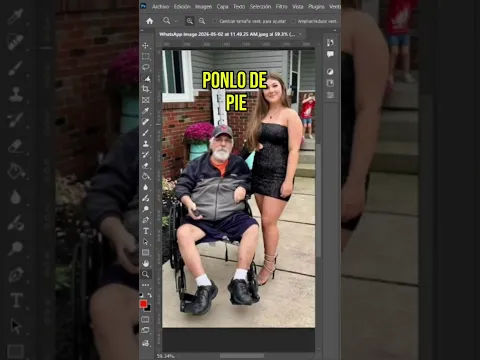
Task: Open the Archivo menu
Action: (161, 7)
